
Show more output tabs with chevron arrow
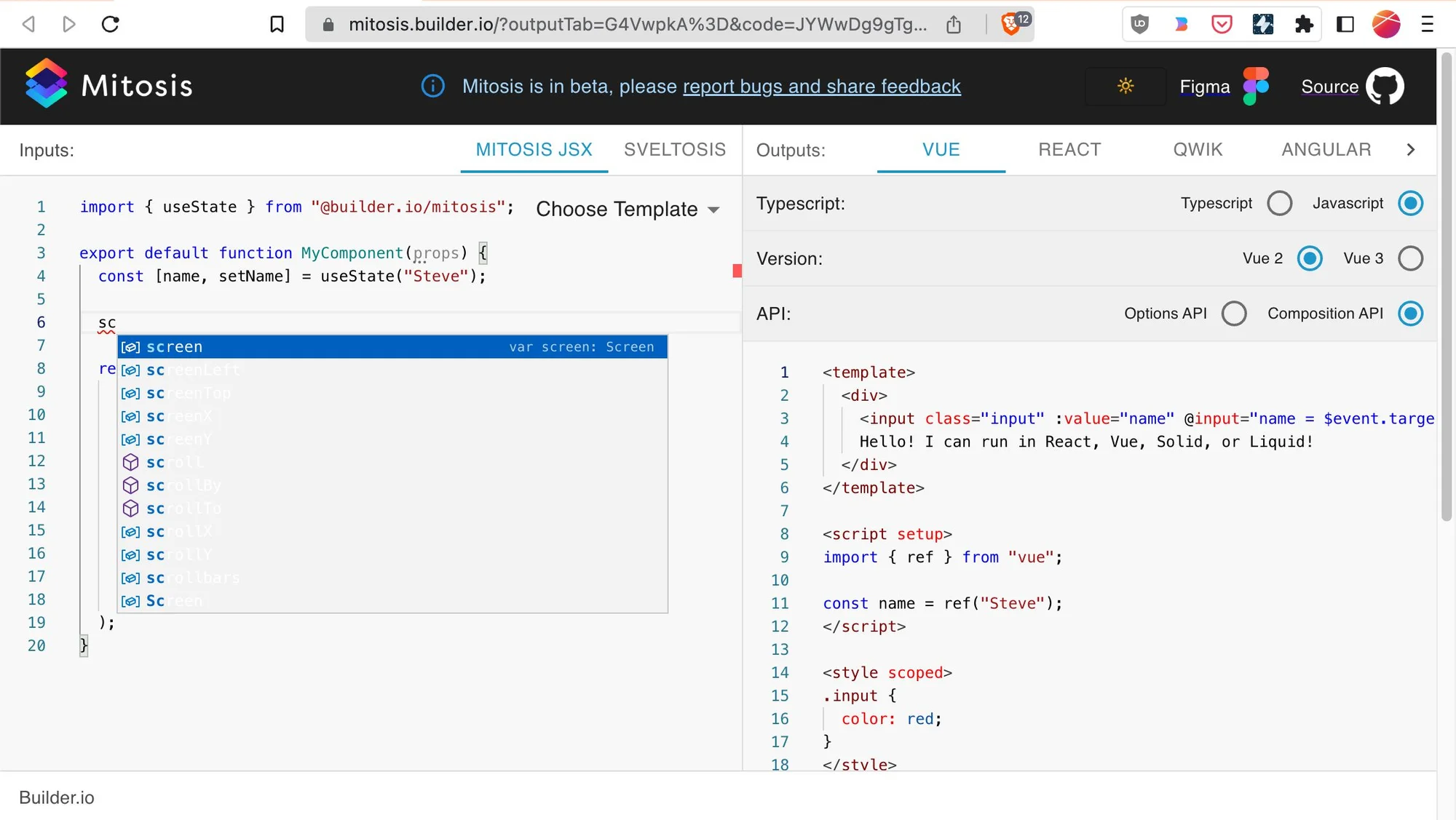tap(1411, 150)
